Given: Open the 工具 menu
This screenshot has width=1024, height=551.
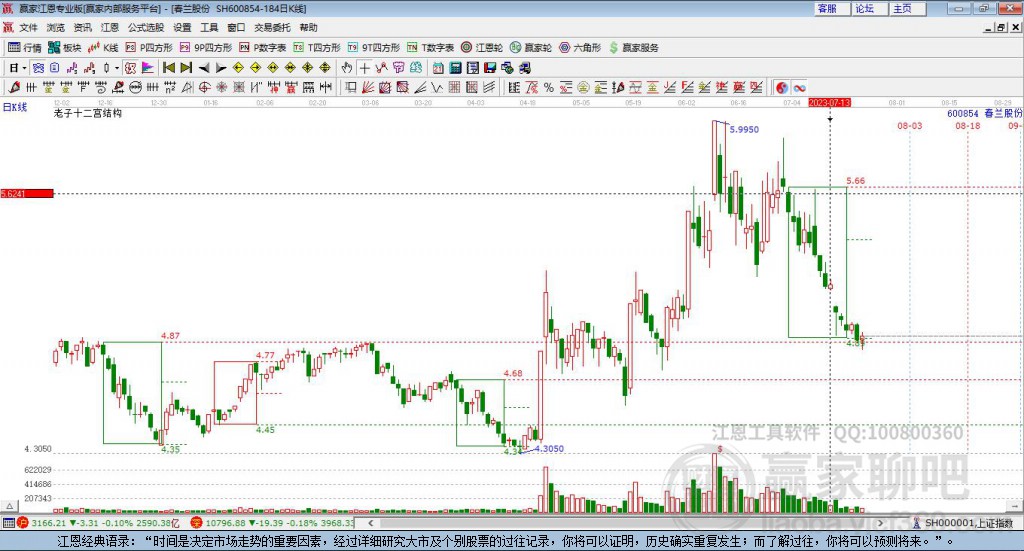Looking at the screenshot, I should tap(209, 27).
